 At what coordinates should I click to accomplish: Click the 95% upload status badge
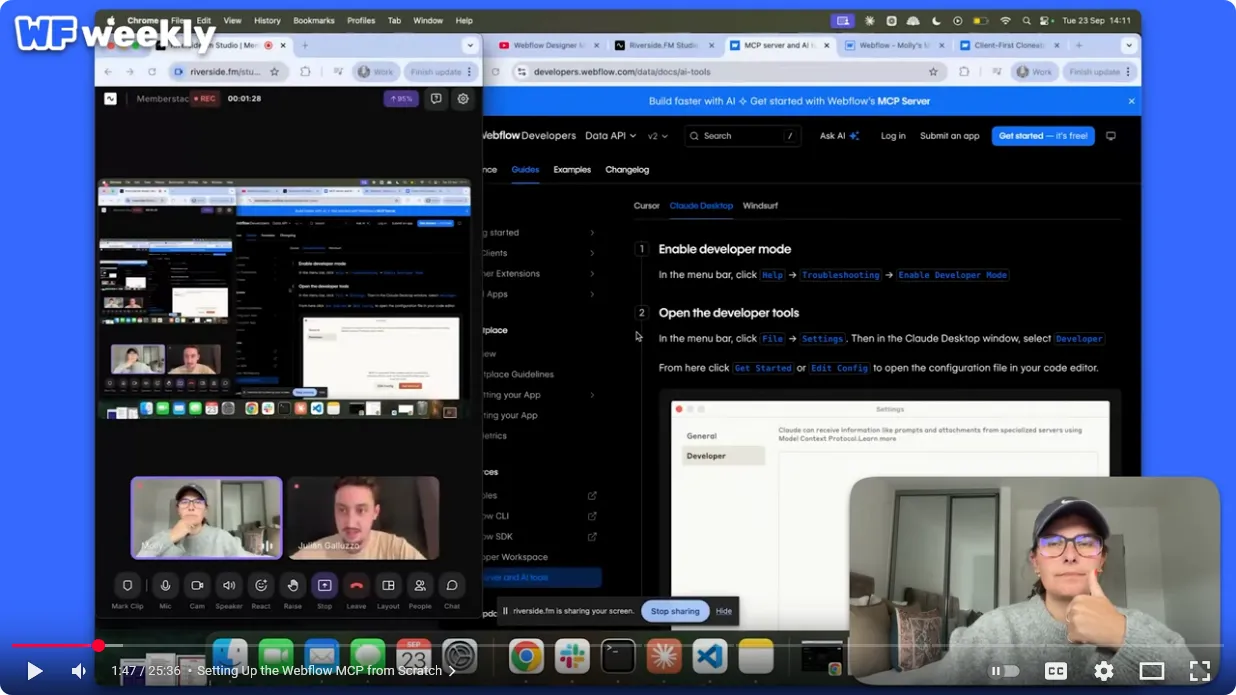click(x=400, y=99)
